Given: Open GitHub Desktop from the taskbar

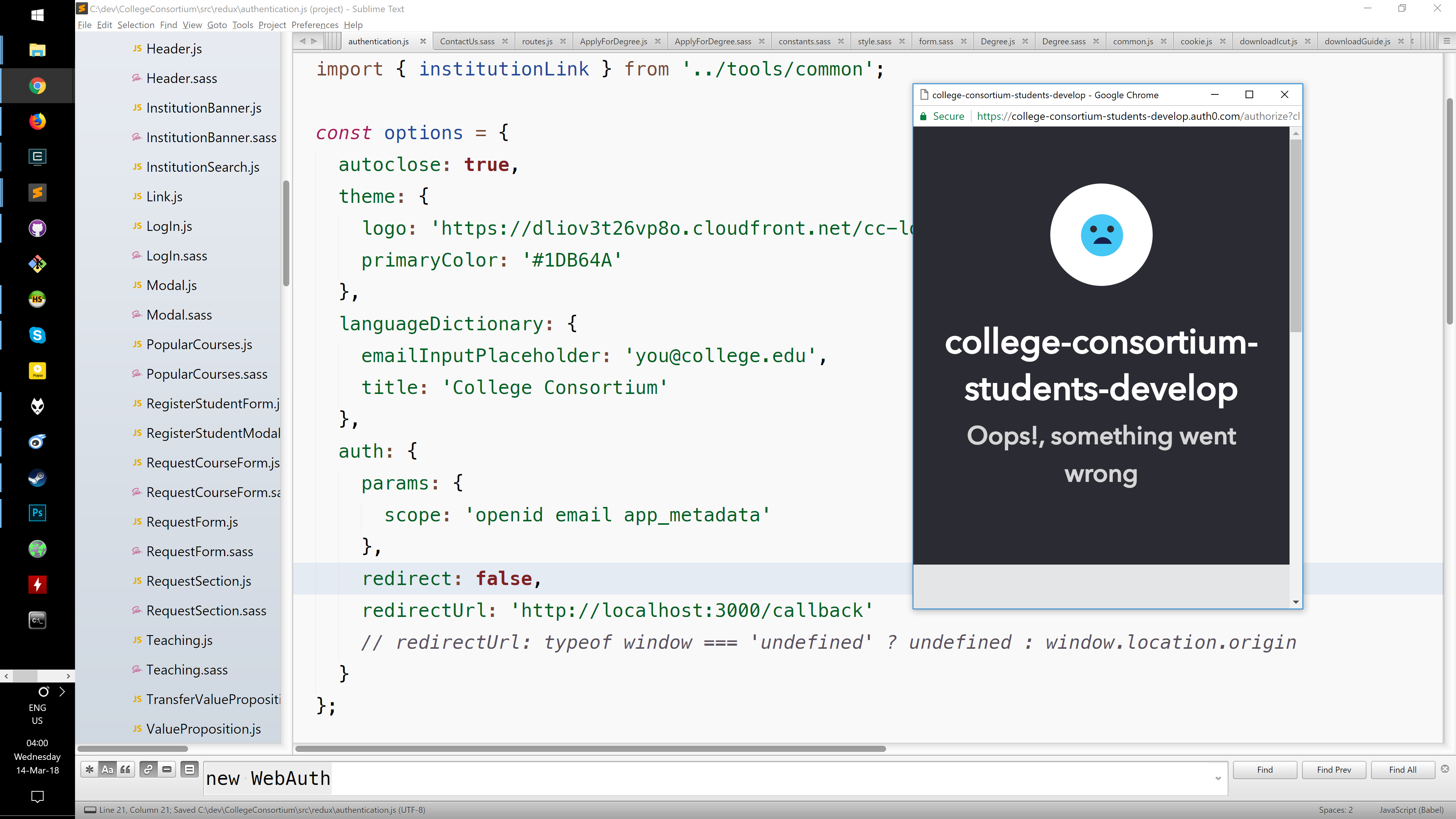Looking at the screenshot, I should click(37, 228).
